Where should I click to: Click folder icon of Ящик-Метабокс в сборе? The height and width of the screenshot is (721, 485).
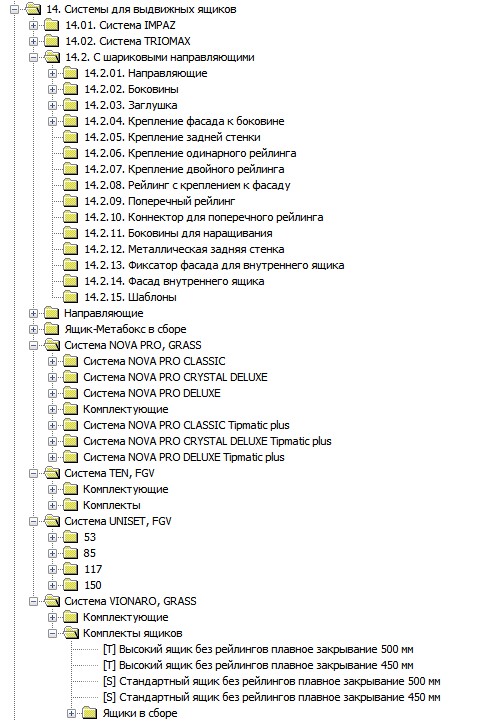tap(51, 329)
